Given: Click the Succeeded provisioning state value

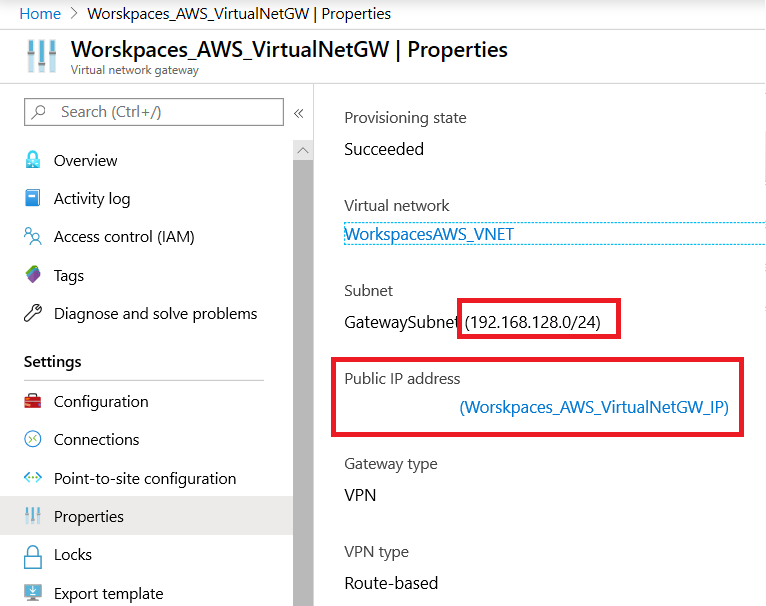Looking at the screenshot, I should (384, 149).
